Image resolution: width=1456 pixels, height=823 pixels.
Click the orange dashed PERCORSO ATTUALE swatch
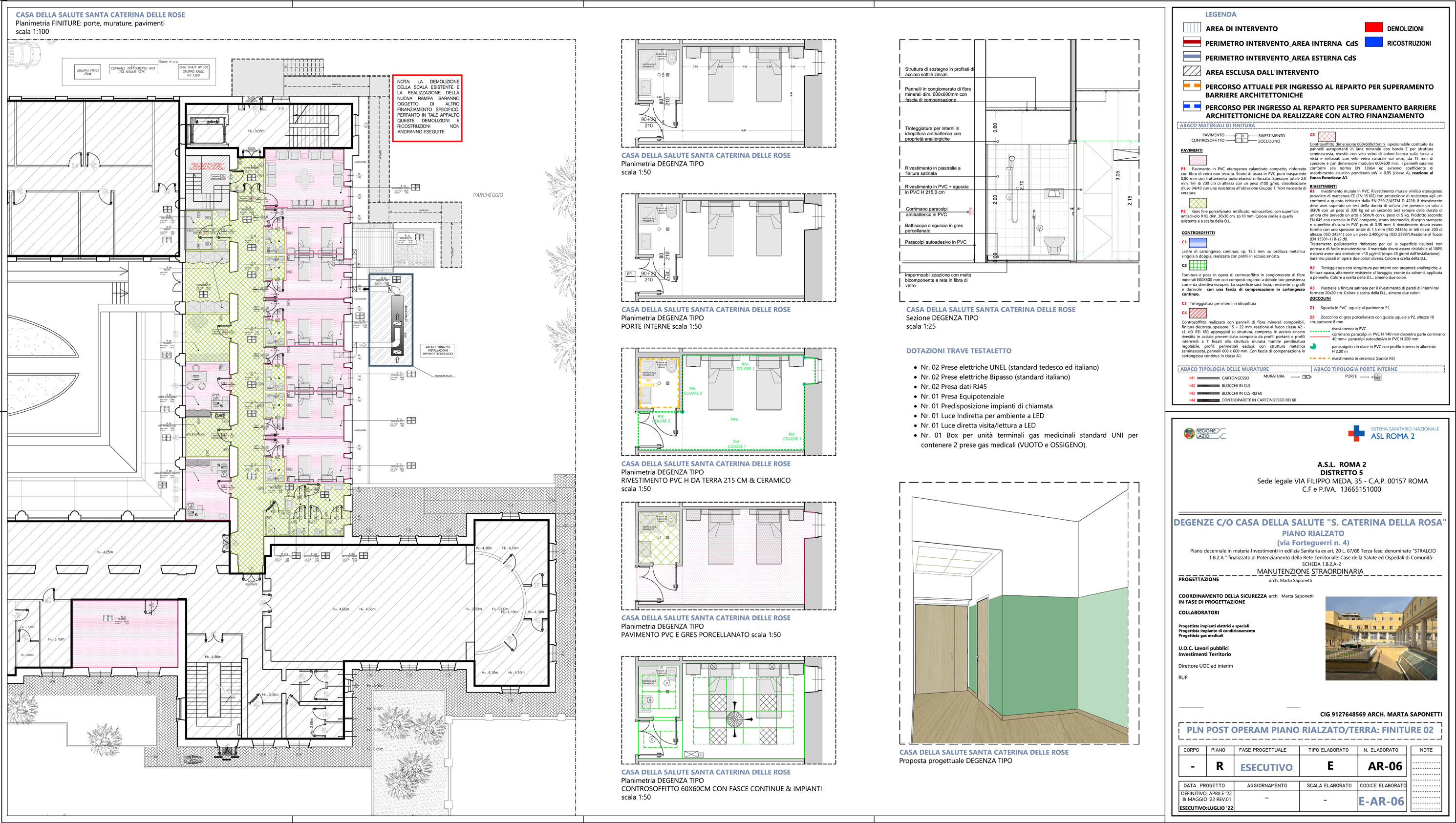tap(1192, 86)
